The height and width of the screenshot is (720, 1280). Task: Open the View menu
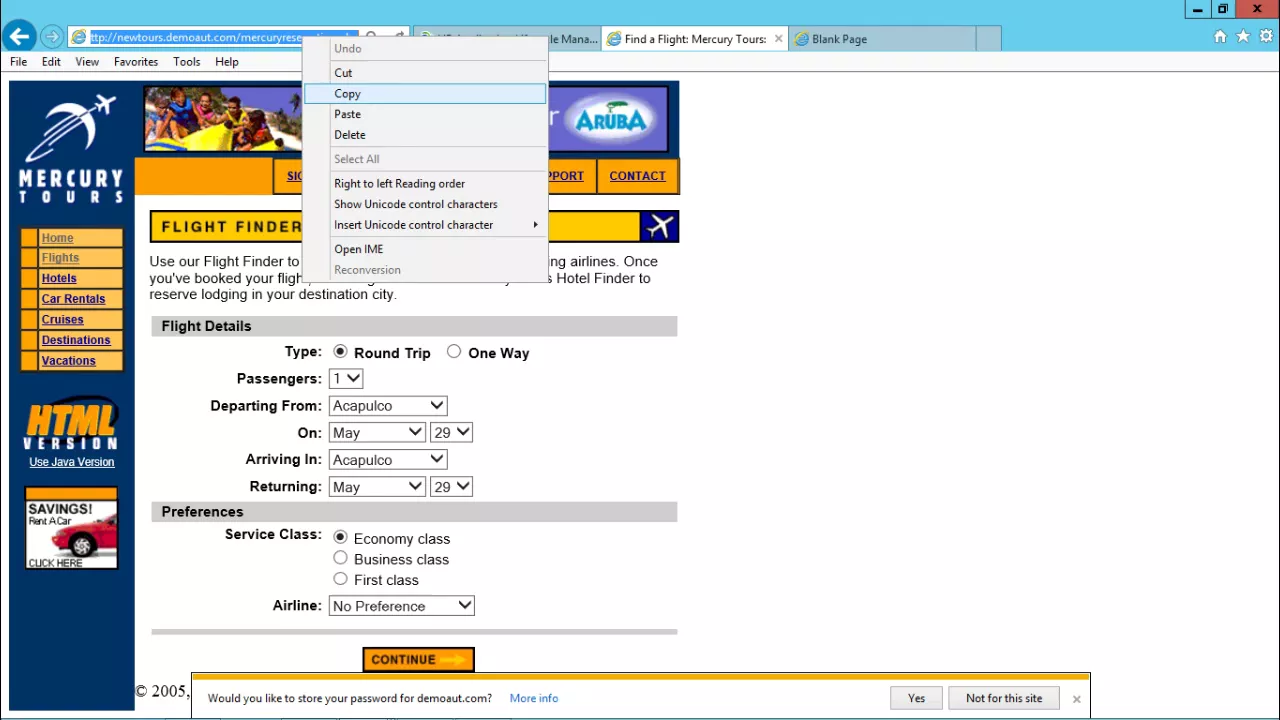click(x=87, y=62)
